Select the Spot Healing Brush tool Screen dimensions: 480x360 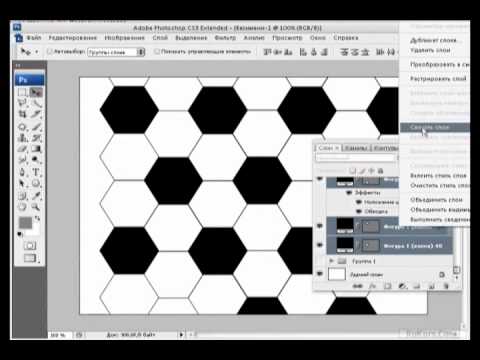point(22,127)
